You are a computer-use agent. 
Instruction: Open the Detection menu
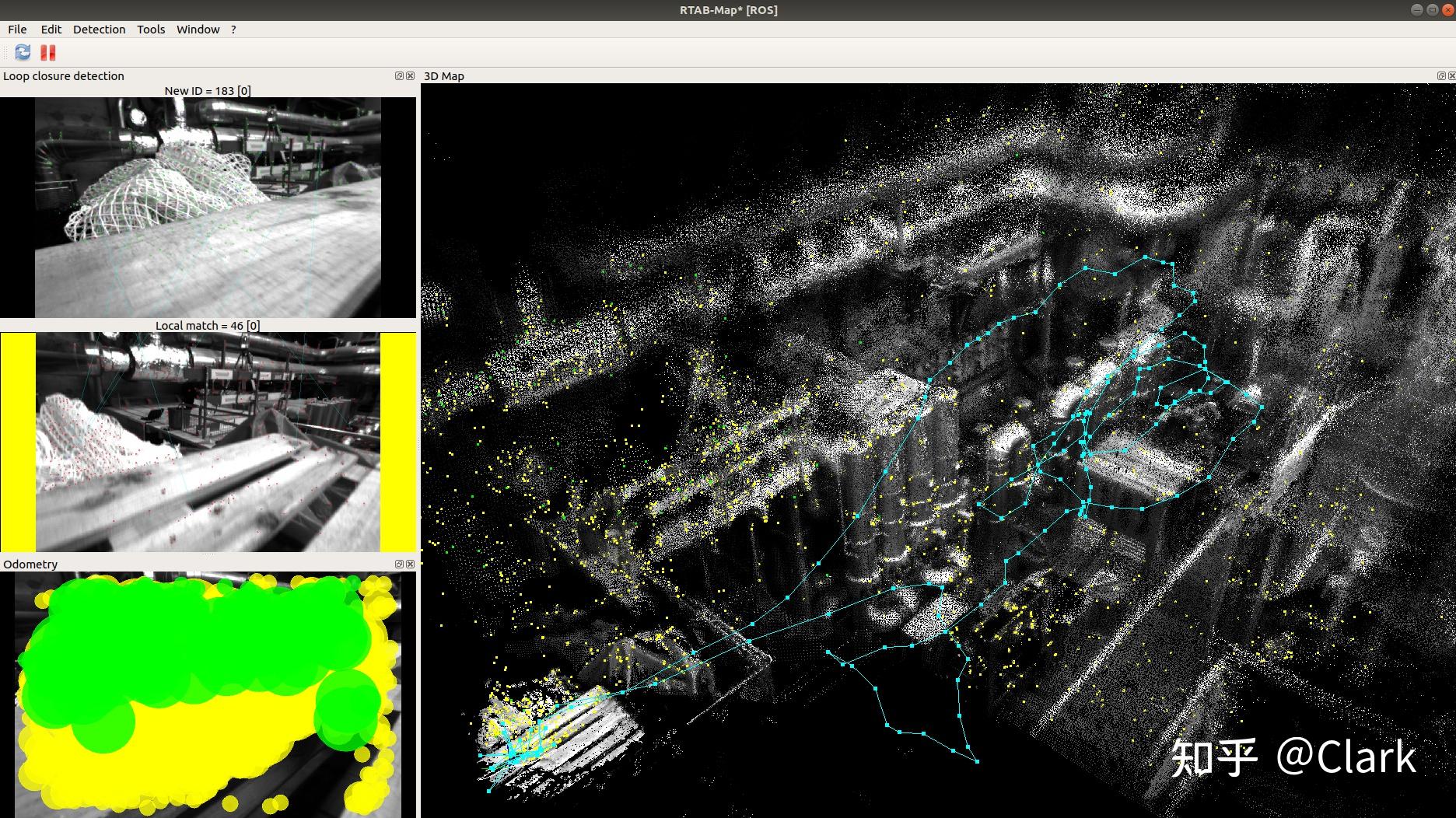[99, 29]
